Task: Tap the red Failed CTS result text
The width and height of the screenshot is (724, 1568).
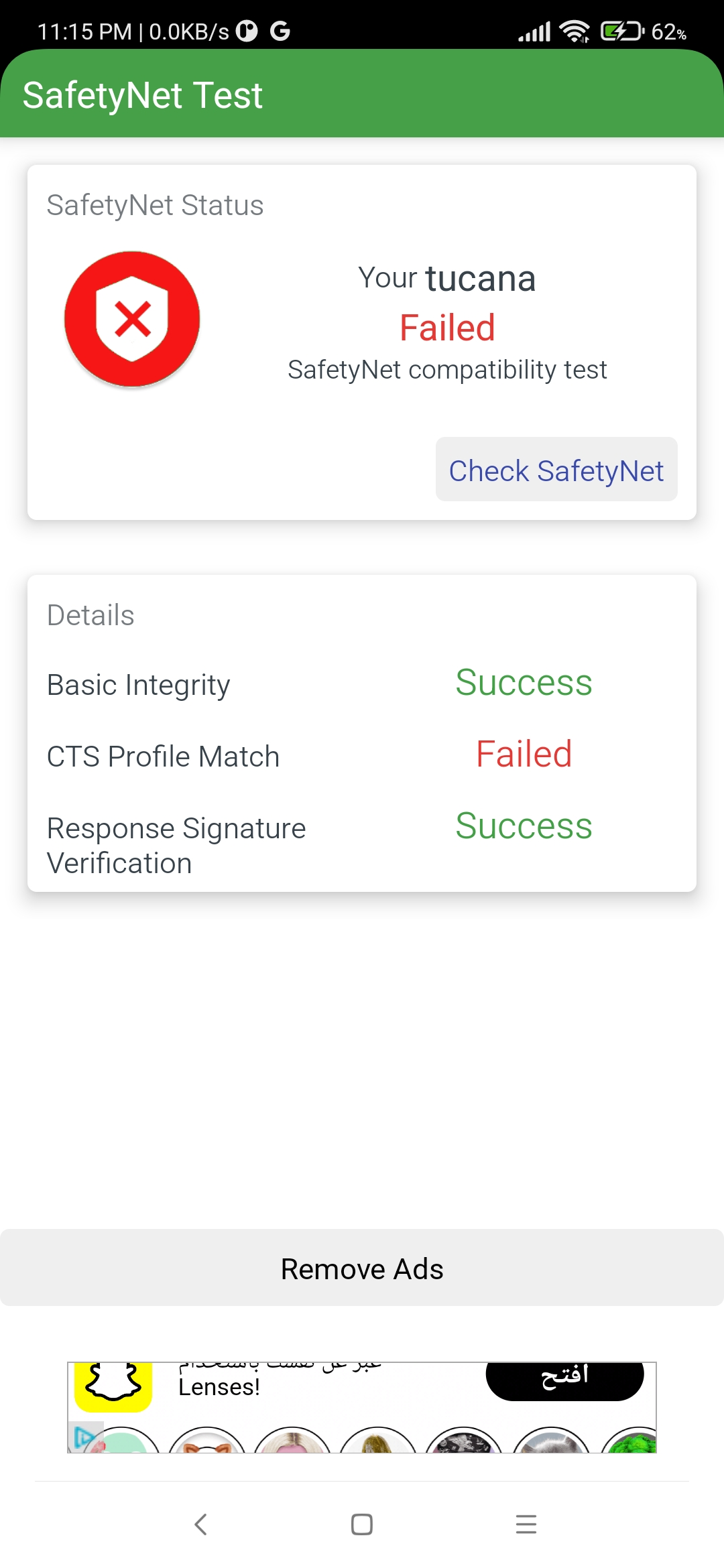Action: [524, 754]
